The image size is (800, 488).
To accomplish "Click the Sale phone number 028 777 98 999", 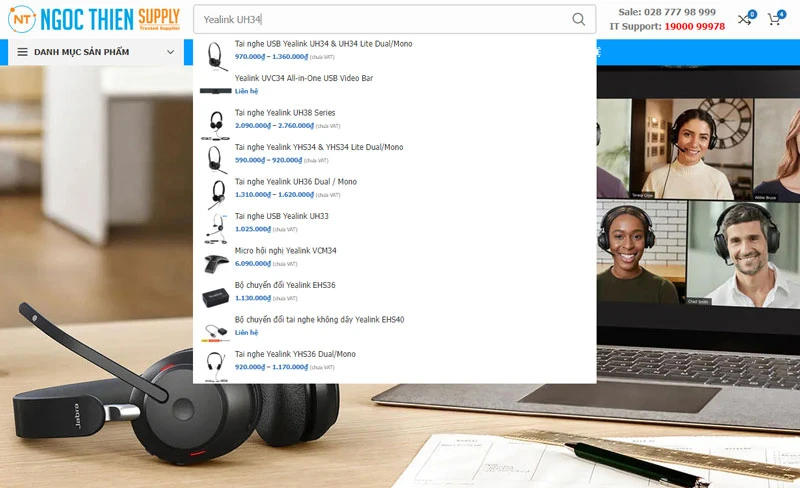I will pyautogui.click(x=680, y=12).
